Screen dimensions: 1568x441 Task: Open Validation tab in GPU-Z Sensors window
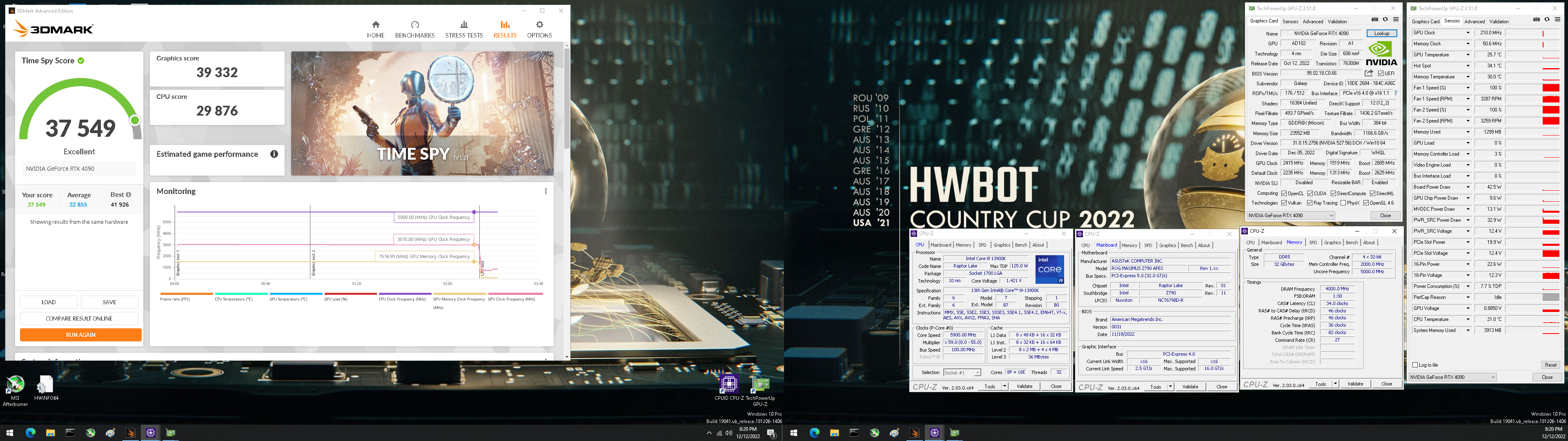point(1499,21)
